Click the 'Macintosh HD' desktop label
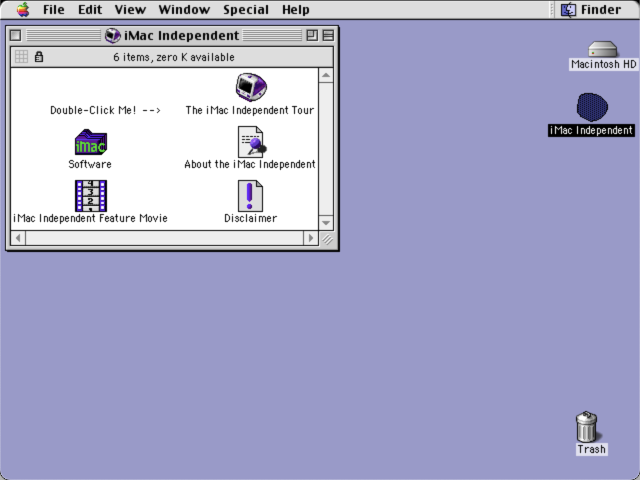 point(603,64)
